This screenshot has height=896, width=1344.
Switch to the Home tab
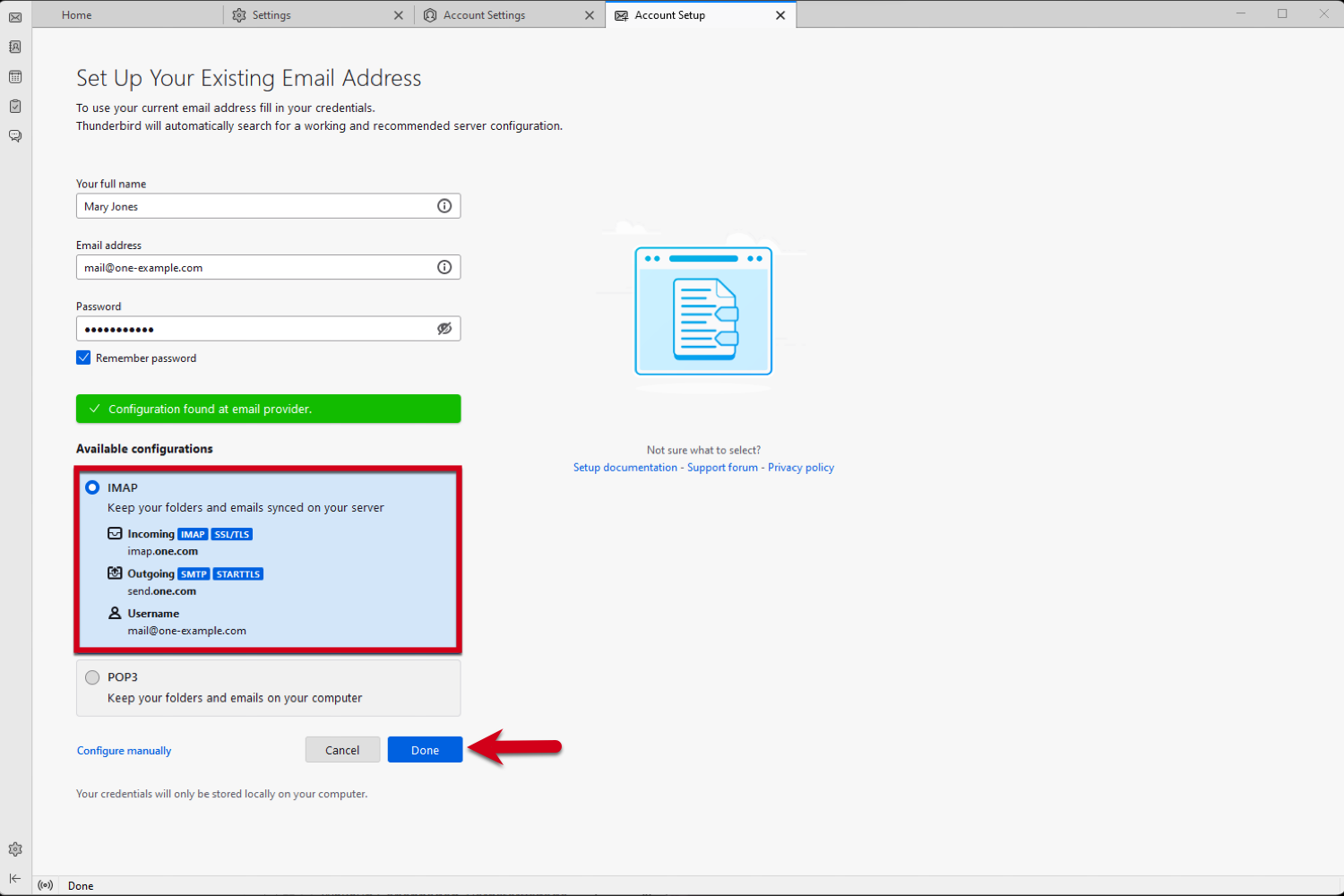76,14
